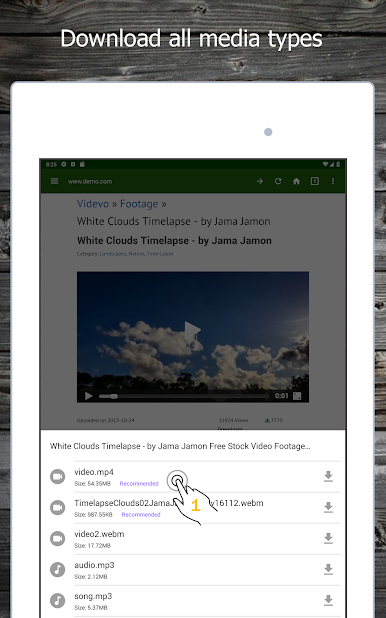Select the audio.mp3 file name
This screenshot has width=386, height=618.
click(94, 565)
